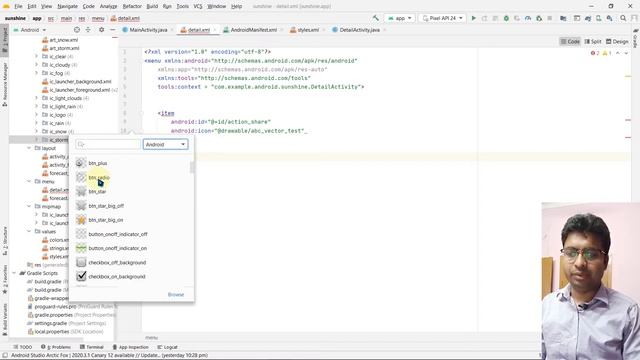Click the resource picker list scrollbar
Image resolution: width=640 pixels, height=360 pixels.
tap(192, 167)
